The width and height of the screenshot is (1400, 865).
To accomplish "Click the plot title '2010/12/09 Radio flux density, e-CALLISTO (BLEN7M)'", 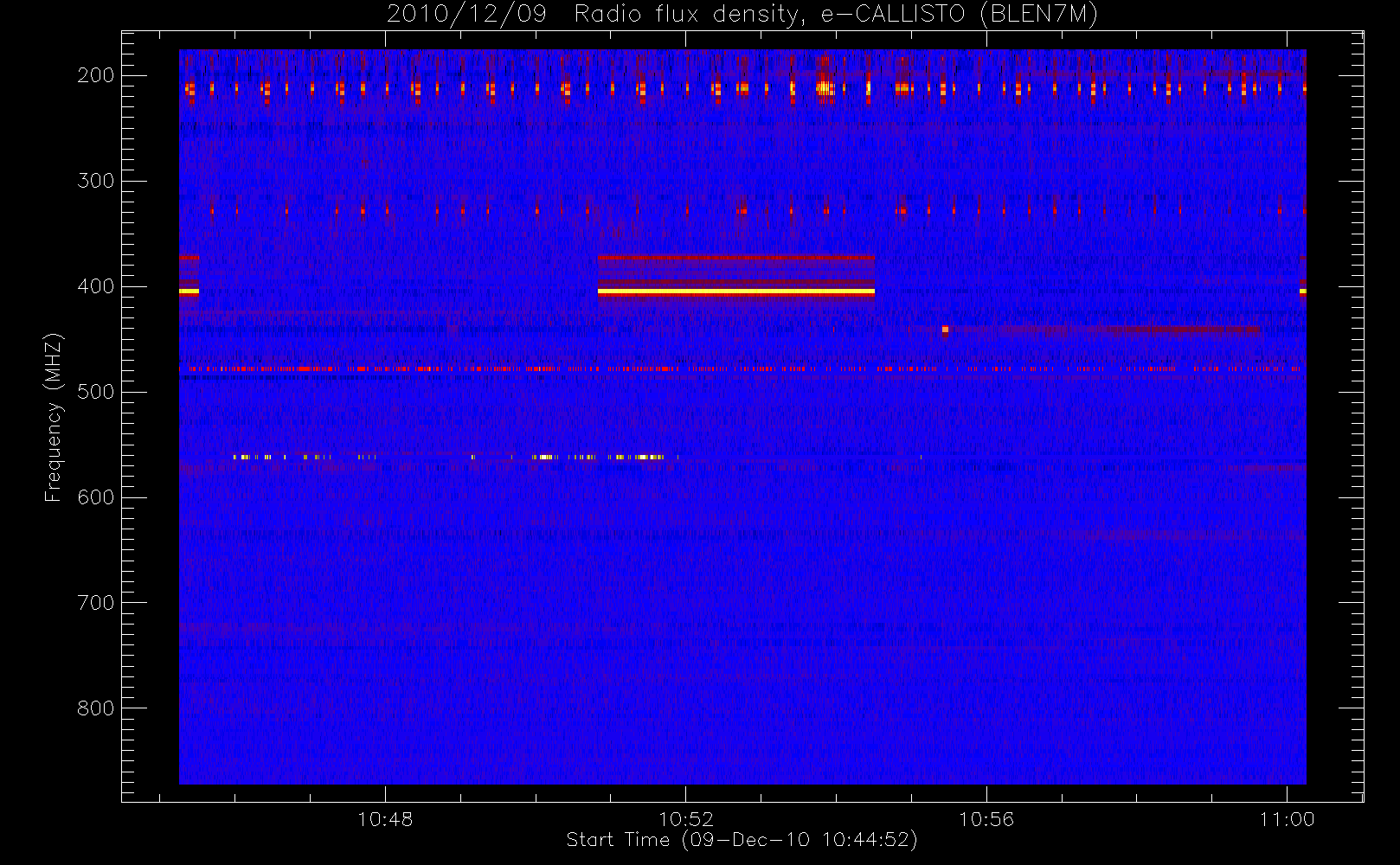I will pyautogui.click(x=742, y=14).
